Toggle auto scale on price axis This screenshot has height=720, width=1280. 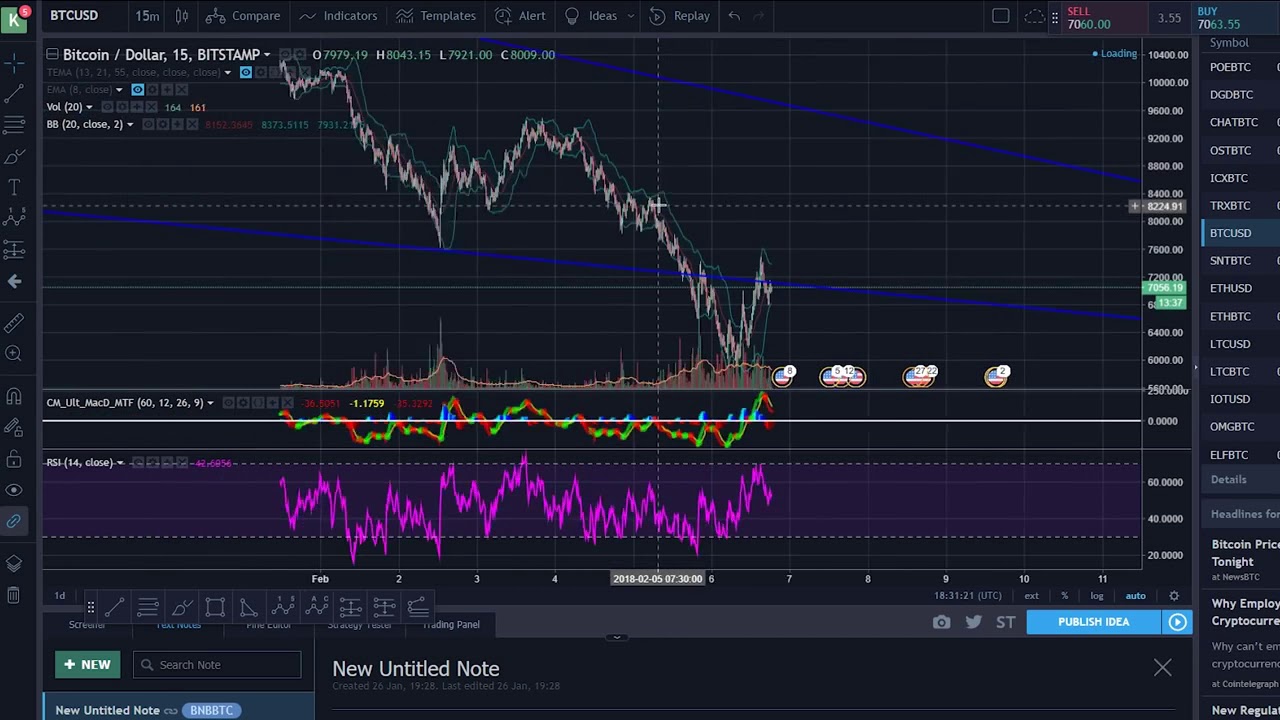[1135, 596]
